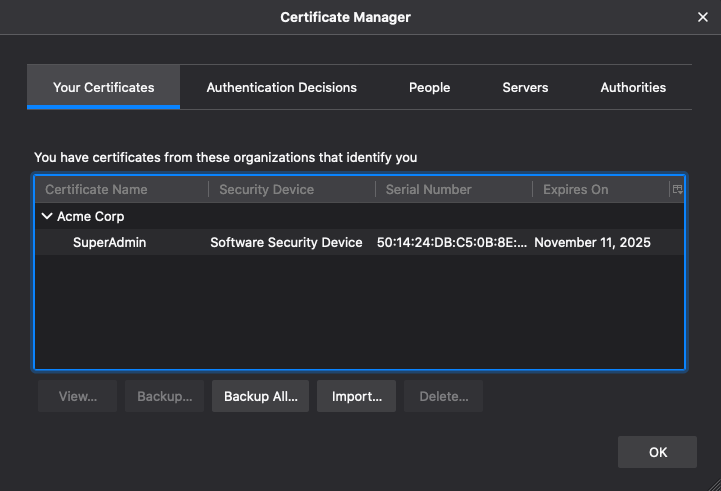Select the SuperAdmin certificate row
This screenshot has width=721, height=491.
(x=110, y=242)
